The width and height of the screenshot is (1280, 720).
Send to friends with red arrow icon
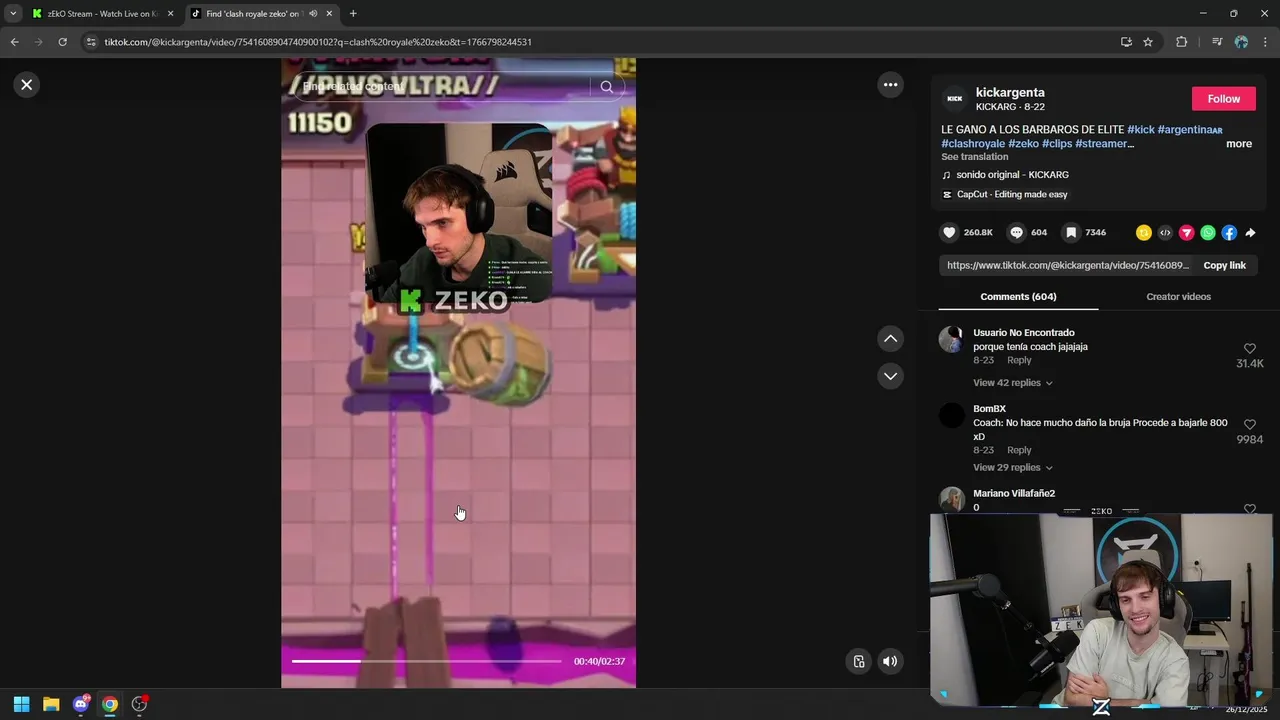pos(1186,233)
